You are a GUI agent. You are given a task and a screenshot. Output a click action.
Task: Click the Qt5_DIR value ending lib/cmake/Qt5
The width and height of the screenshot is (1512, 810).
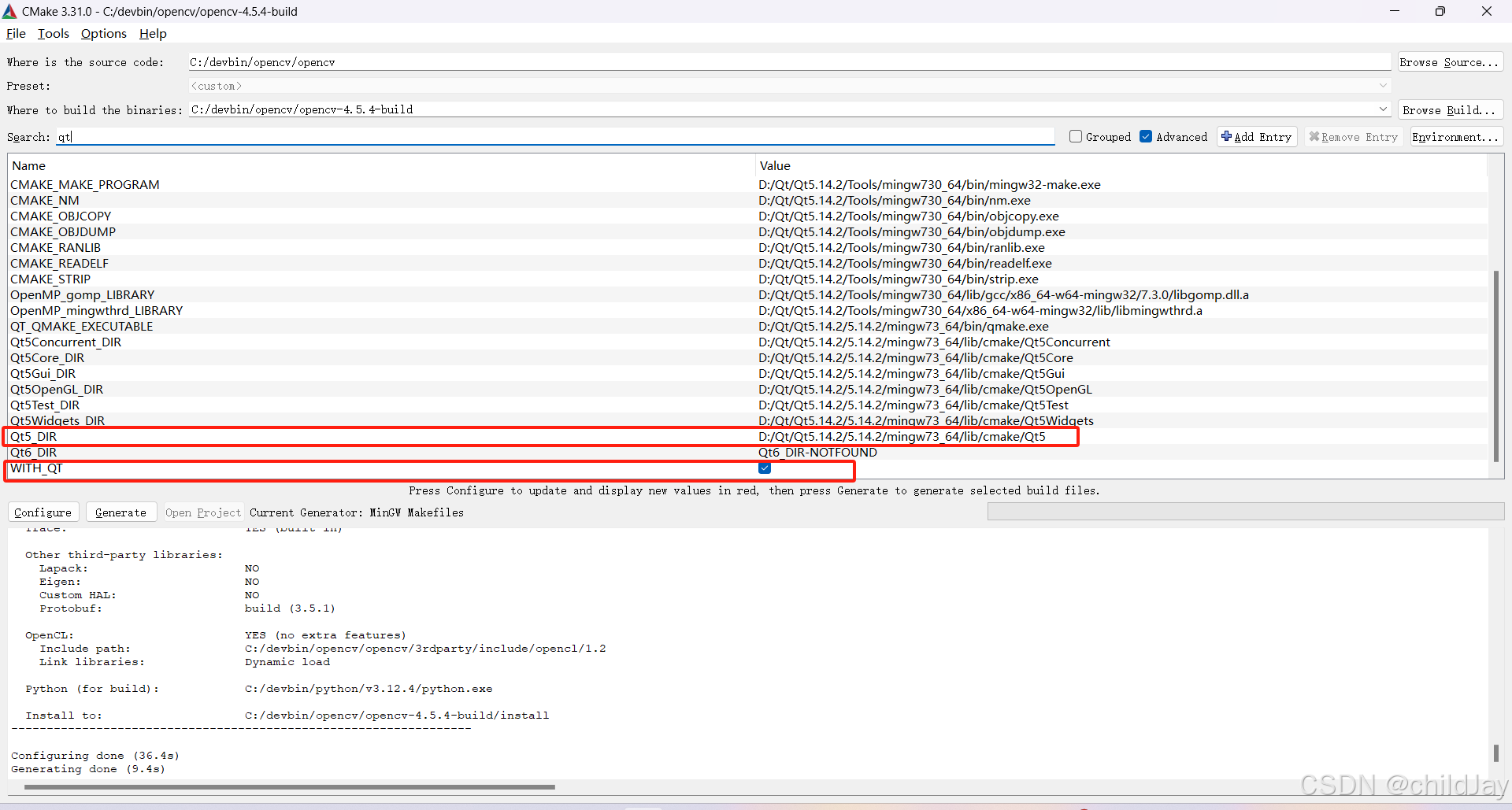(x=902, y=437)
